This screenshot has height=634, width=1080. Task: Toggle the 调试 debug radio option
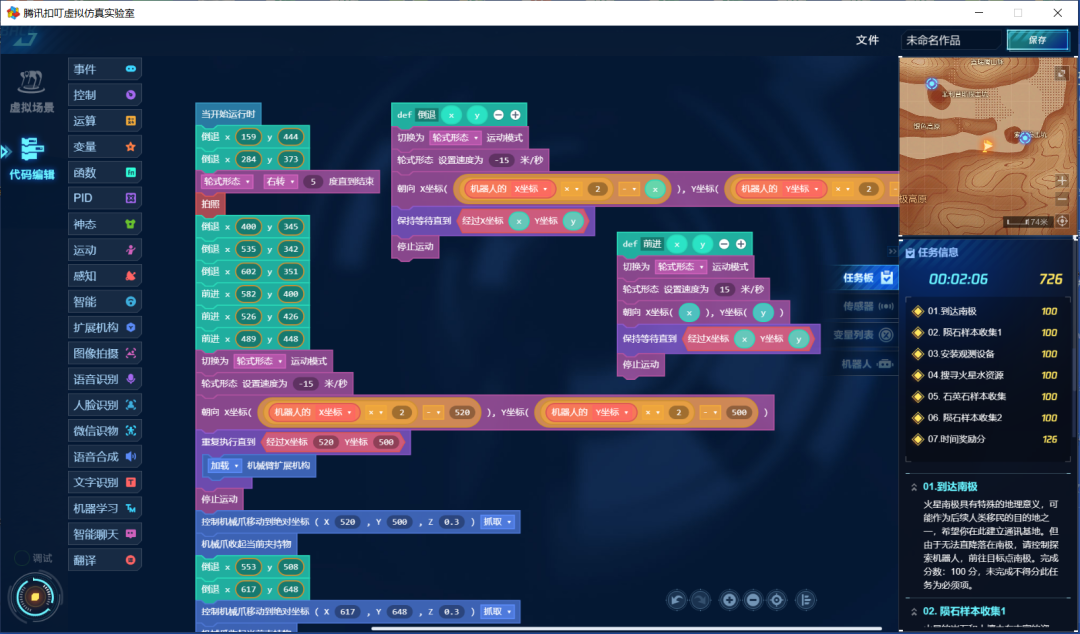[22, 558]
